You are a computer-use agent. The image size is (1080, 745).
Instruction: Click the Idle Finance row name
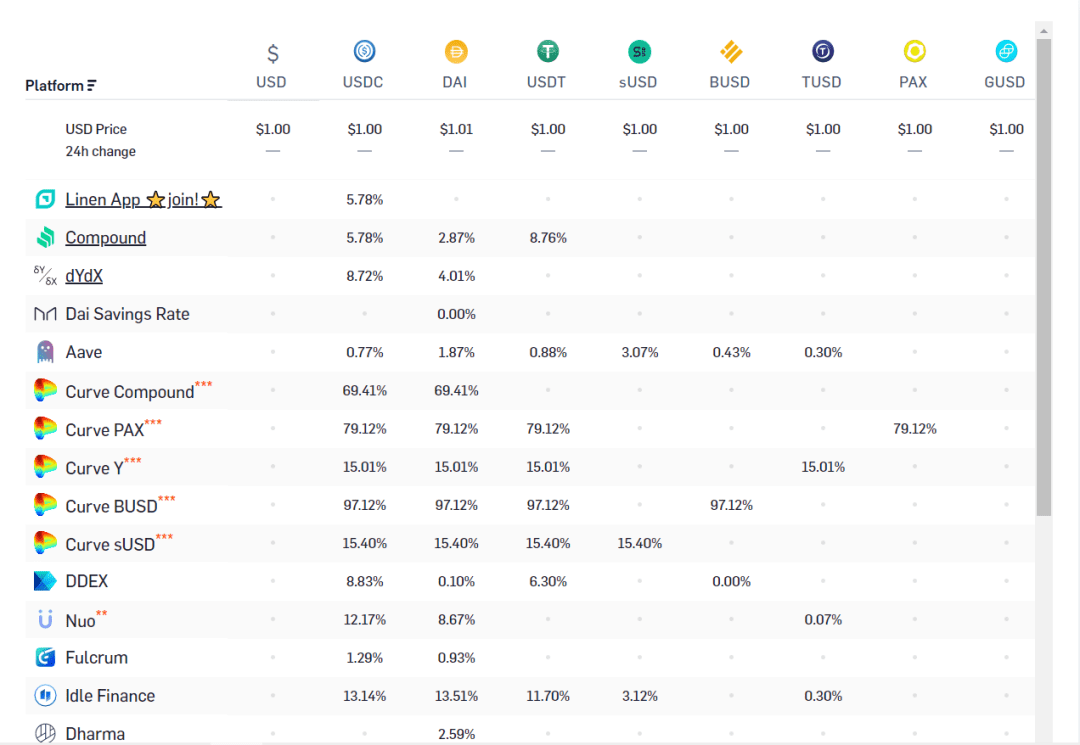pyautogui.click(x=110, y=695)
